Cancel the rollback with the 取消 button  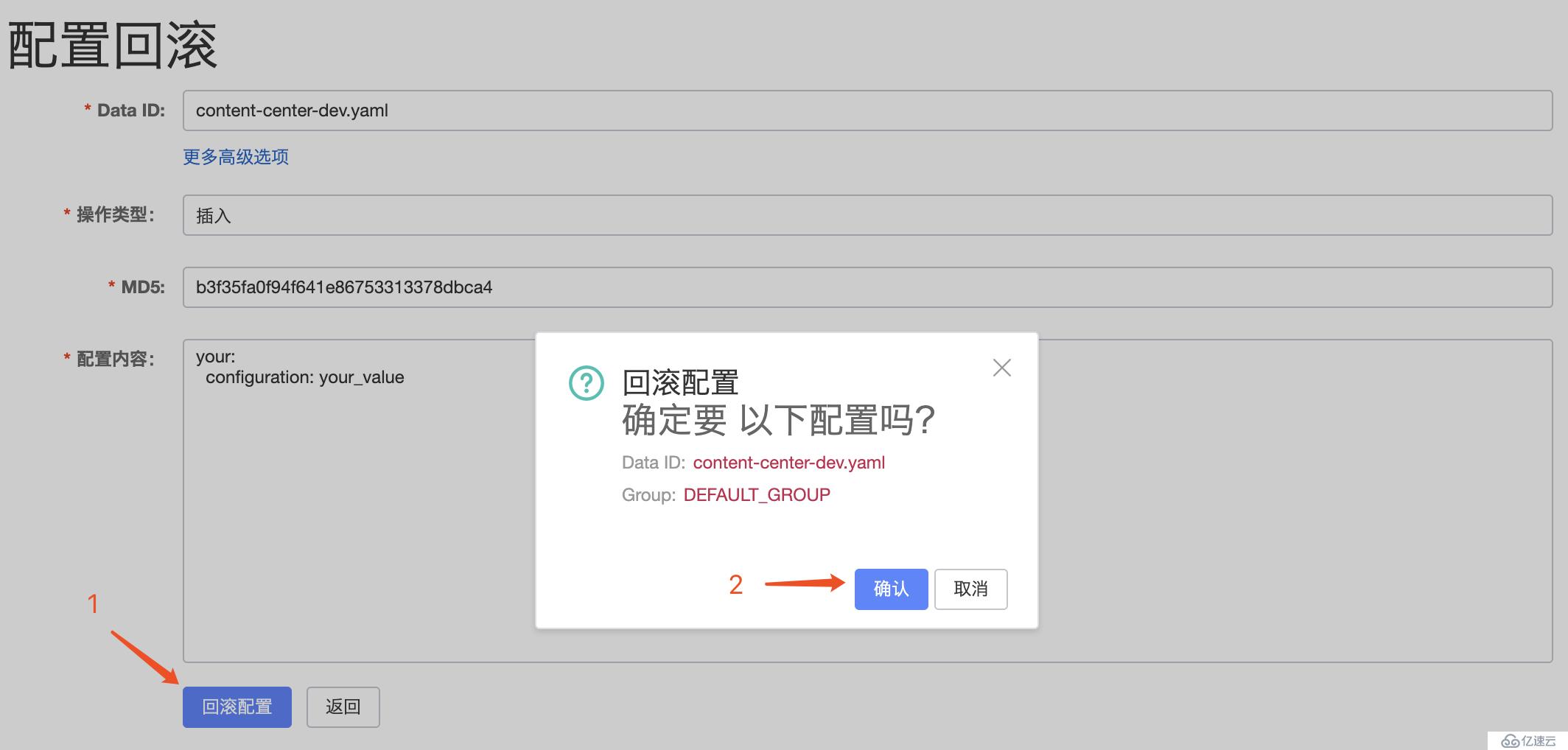[x=970, y=589]
